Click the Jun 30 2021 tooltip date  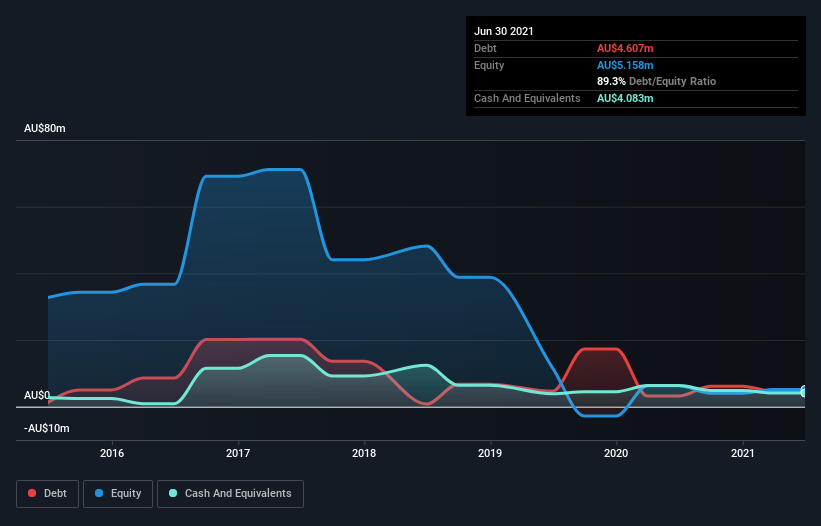(504, 31)
